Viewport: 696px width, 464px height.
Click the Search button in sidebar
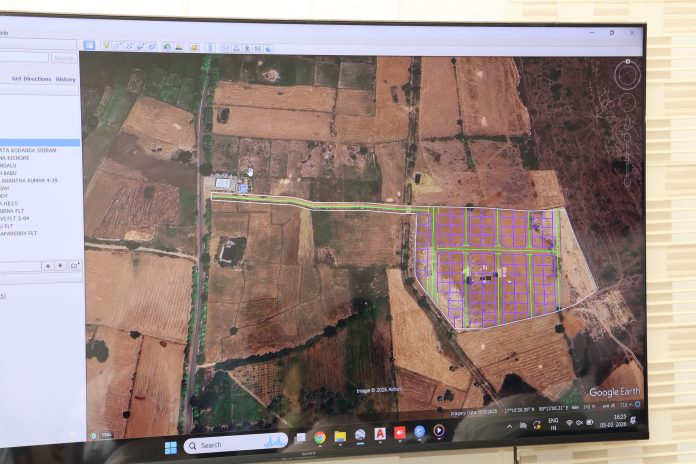click(x=63, y=58)
